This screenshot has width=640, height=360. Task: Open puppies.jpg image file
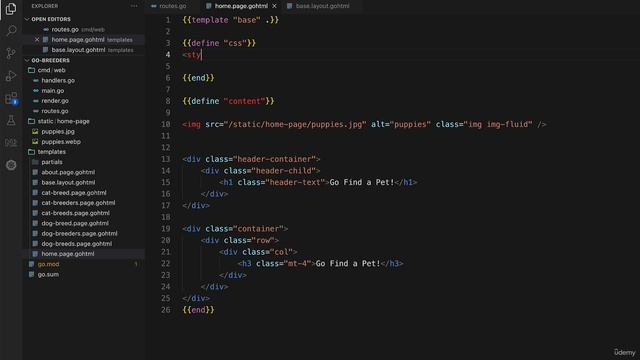[58, 131]
